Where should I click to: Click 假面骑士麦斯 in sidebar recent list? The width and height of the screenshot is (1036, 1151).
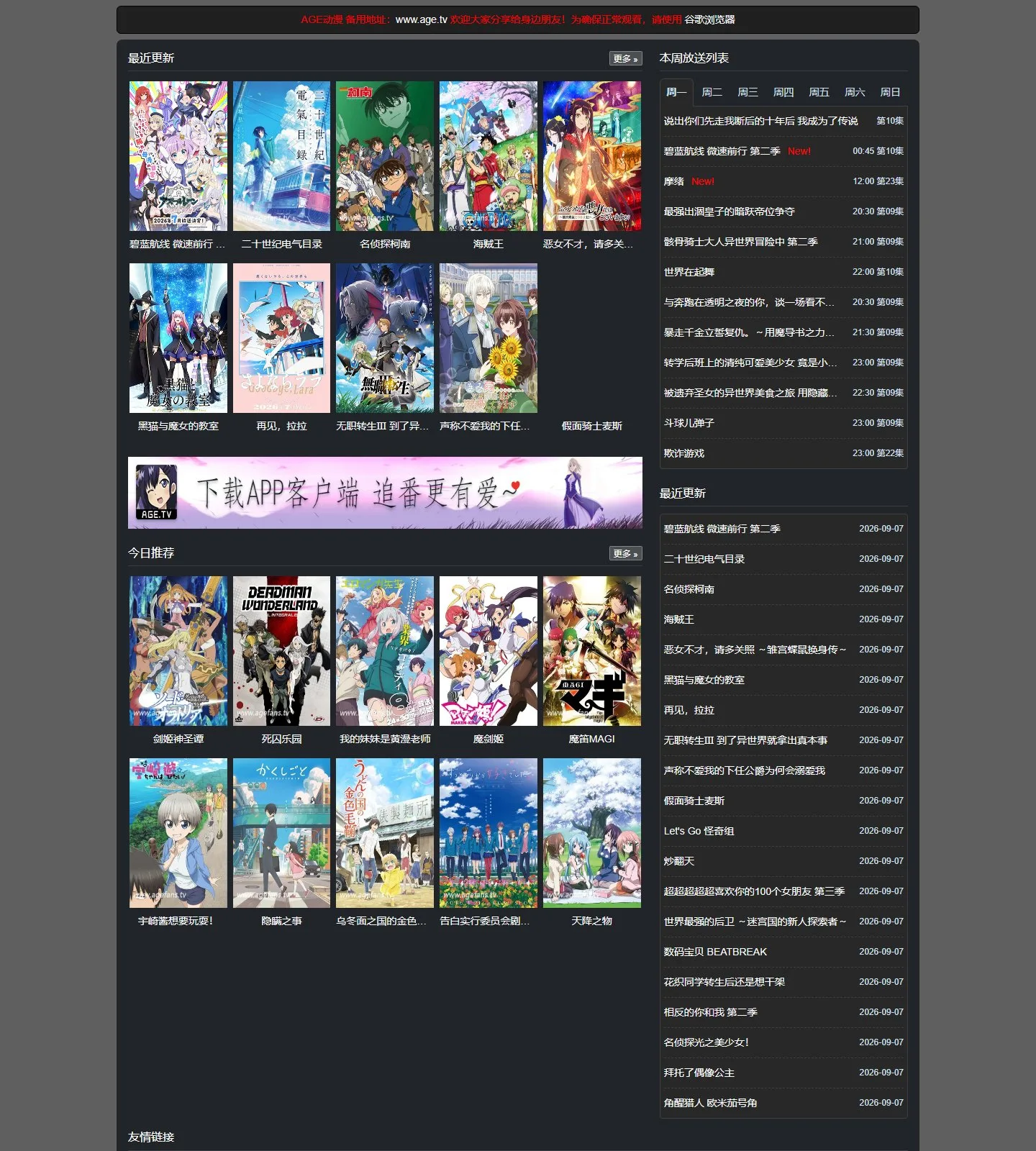(694, 801)
